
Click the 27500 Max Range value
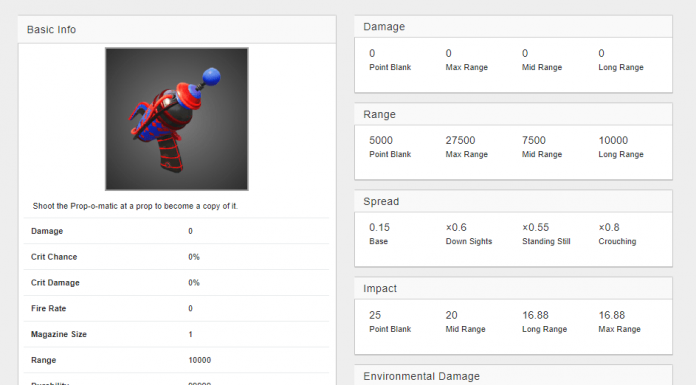point(460,140)
